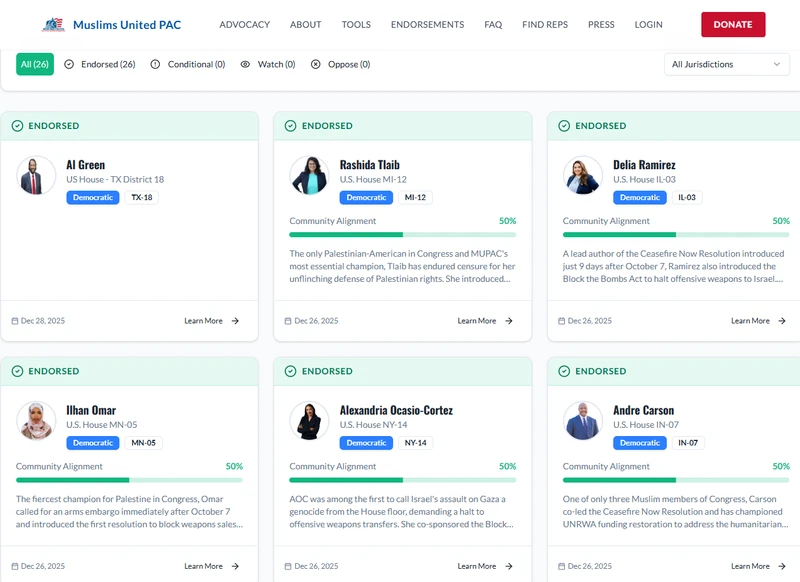Filter by Oppose (0)
The image size is (800, 582).
tap(340, 64)
